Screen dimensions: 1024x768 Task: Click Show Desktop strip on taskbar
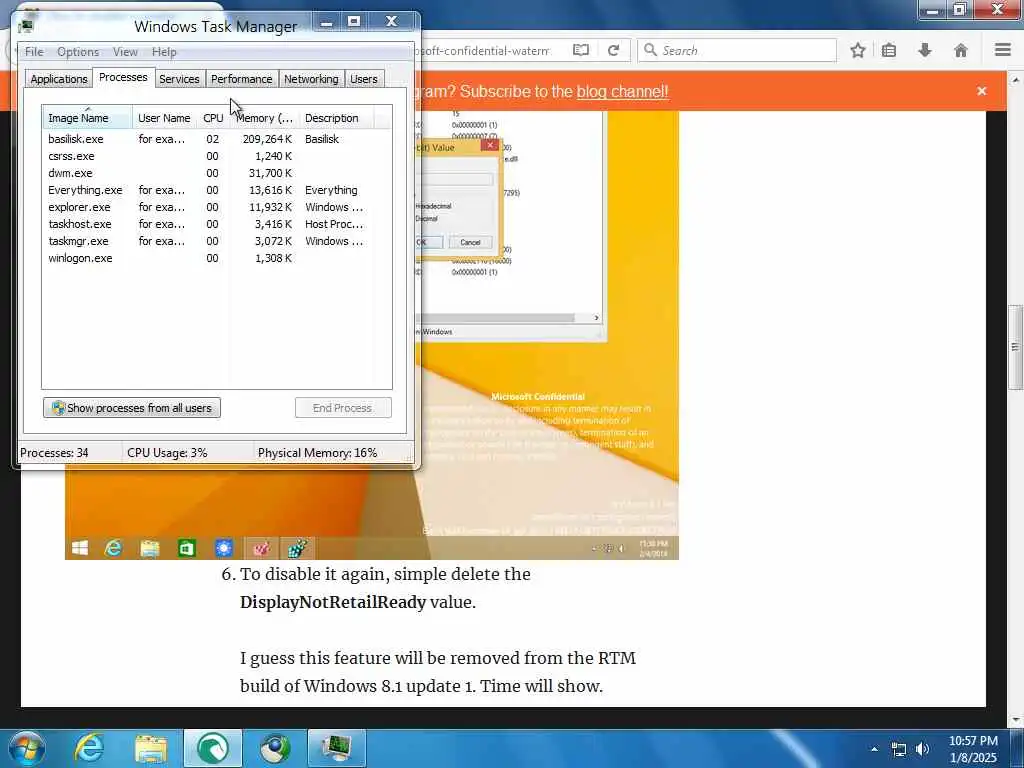pos(1017,748)
